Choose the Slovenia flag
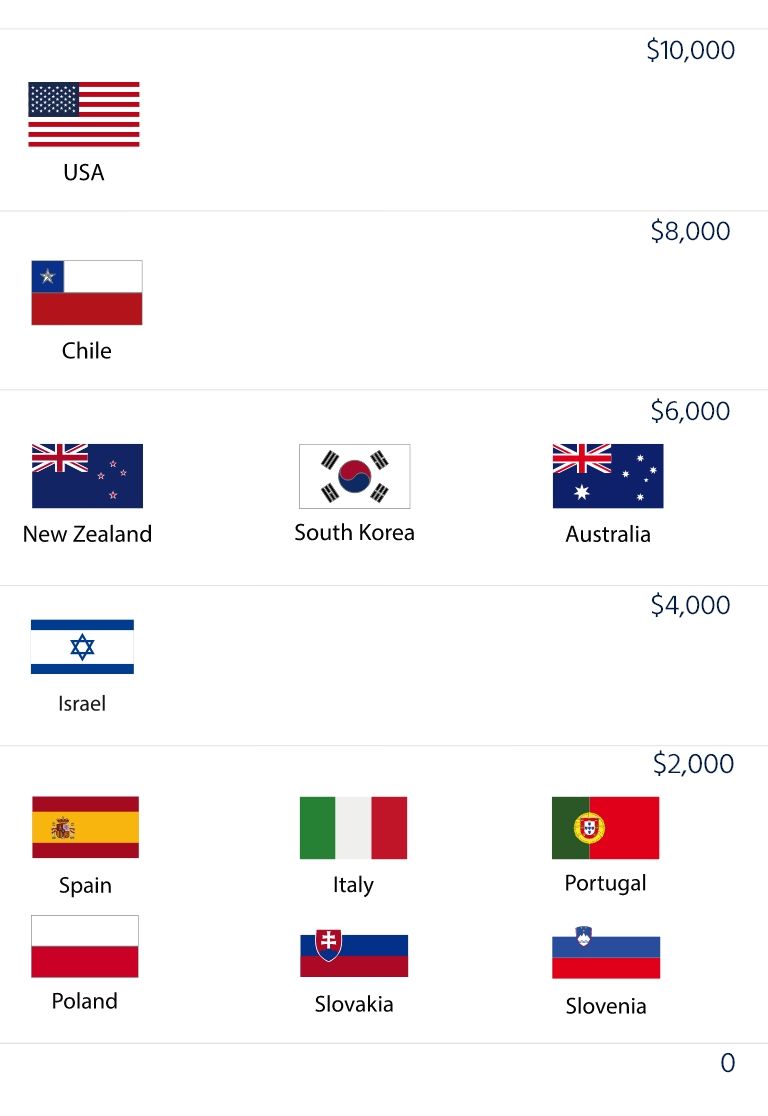Image resolution: width=768 pixels, height=1116 pixels. coord(606,952)
